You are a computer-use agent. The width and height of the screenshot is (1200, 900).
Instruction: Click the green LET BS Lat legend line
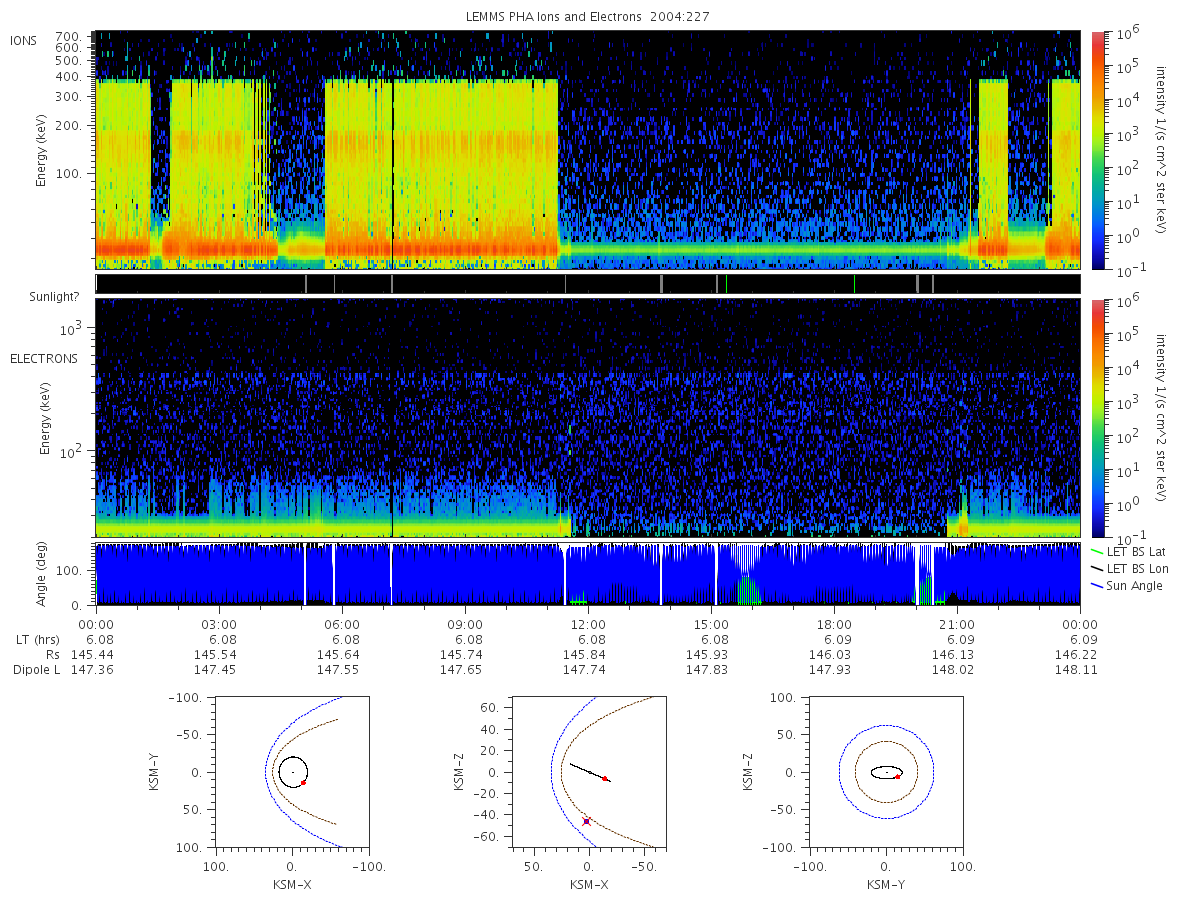pyautogui.click(x=1096, y=551)
